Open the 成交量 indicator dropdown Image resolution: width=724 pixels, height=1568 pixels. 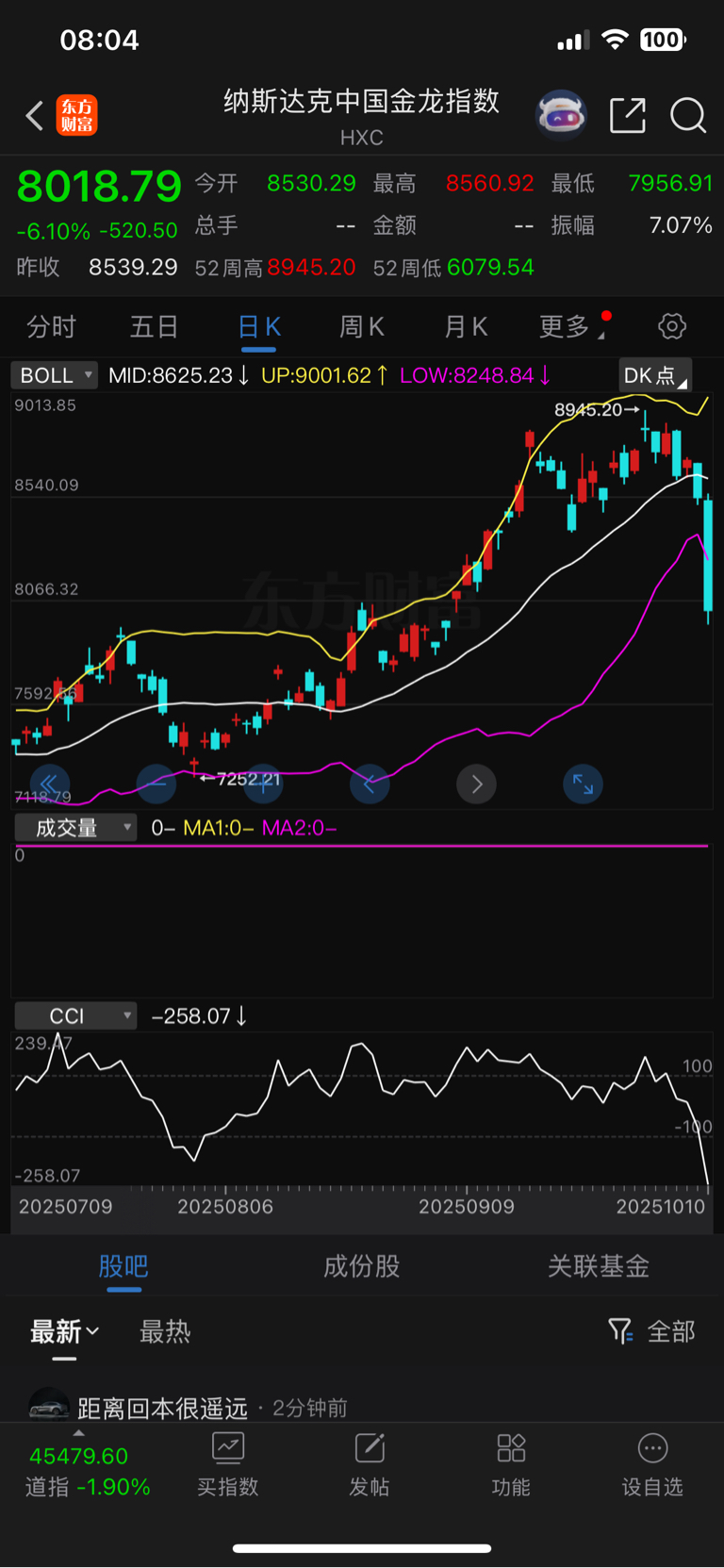point(75,828)
